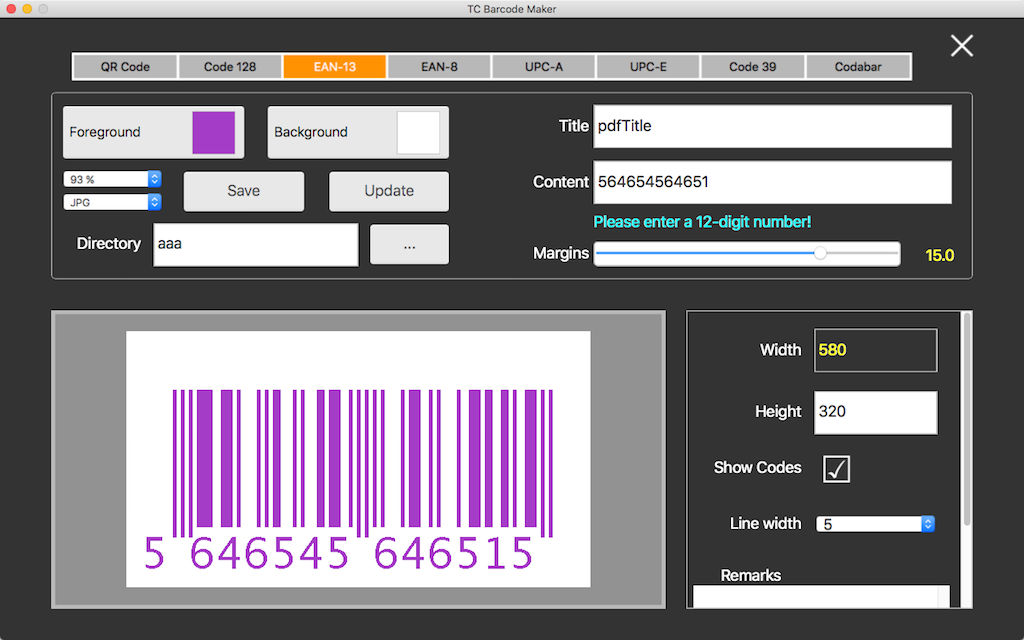Click the Directory field containing aaa

coord(255,244)
